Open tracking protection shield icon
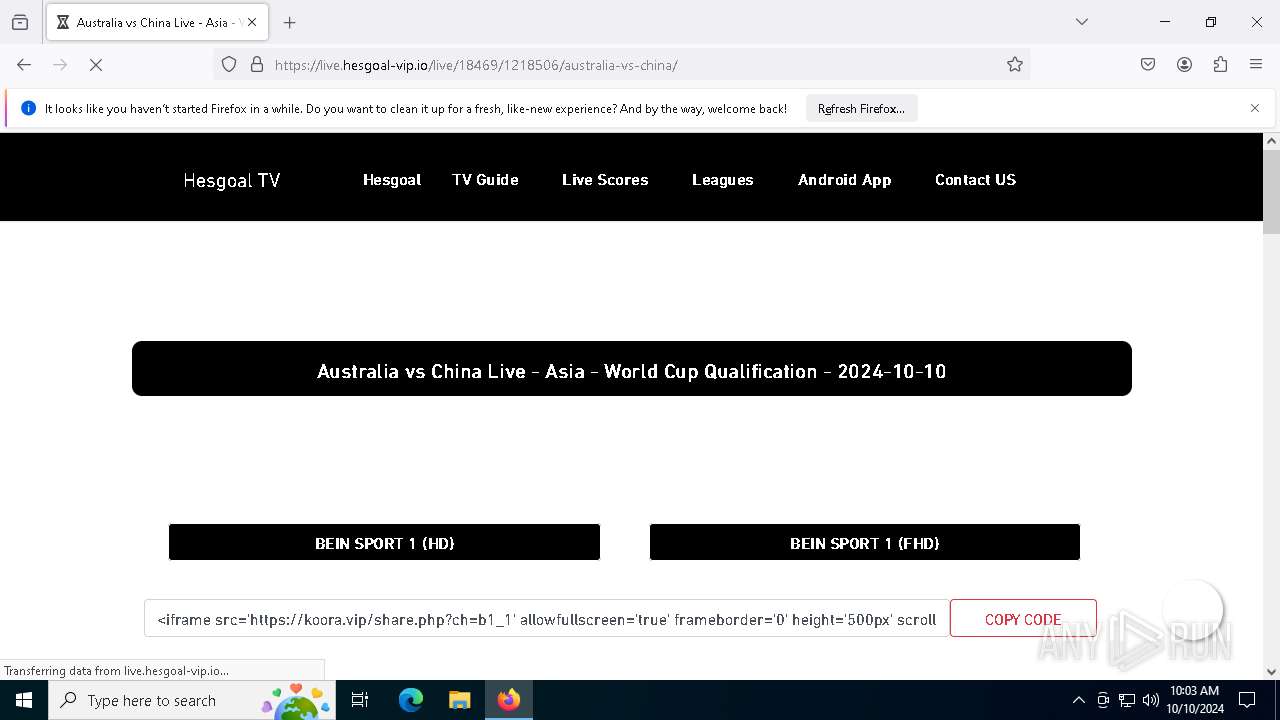 [x=229, y=64]
